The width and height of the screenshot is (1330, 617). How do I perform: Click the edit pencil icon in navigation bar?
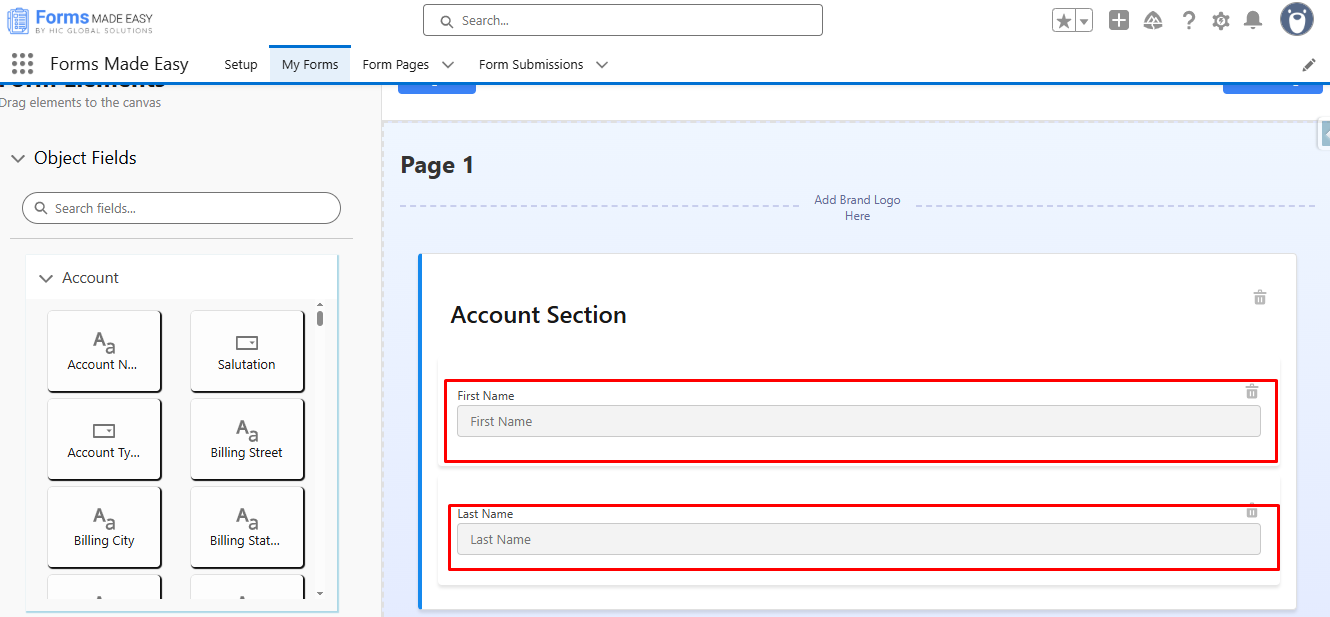(x=1309, y=65)
